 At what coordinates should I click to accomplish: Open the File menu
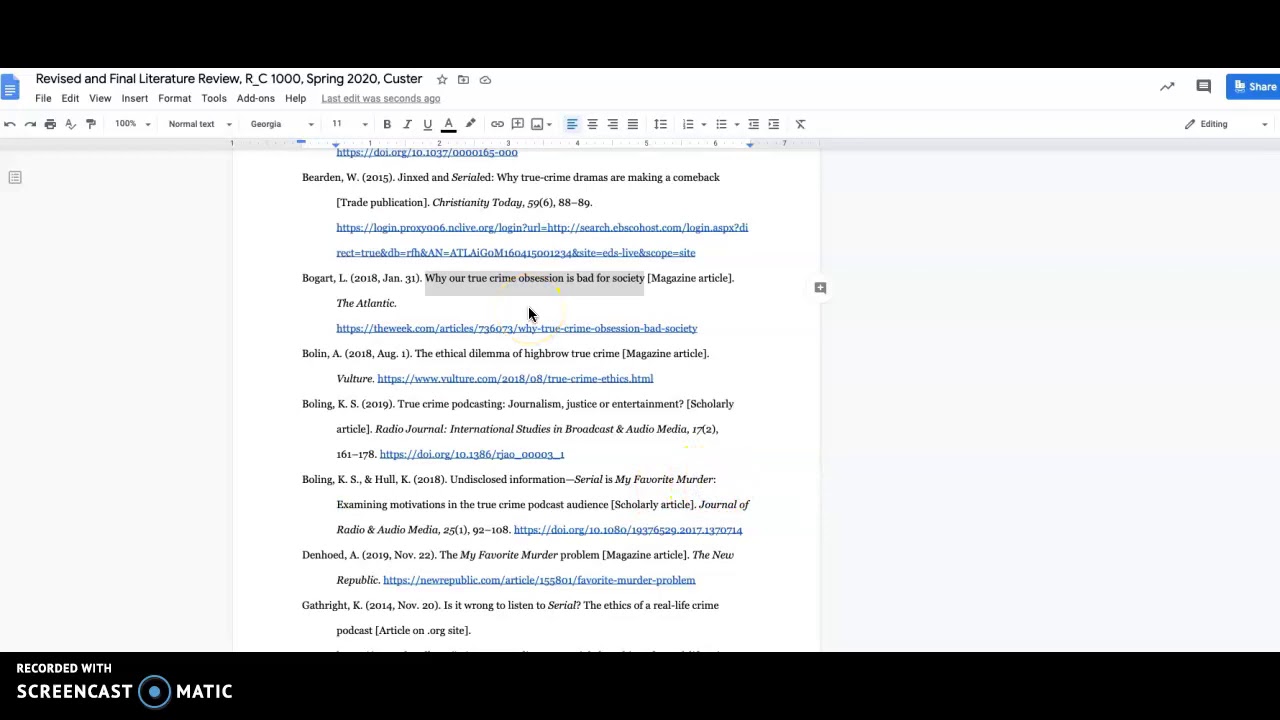point(43,98)
